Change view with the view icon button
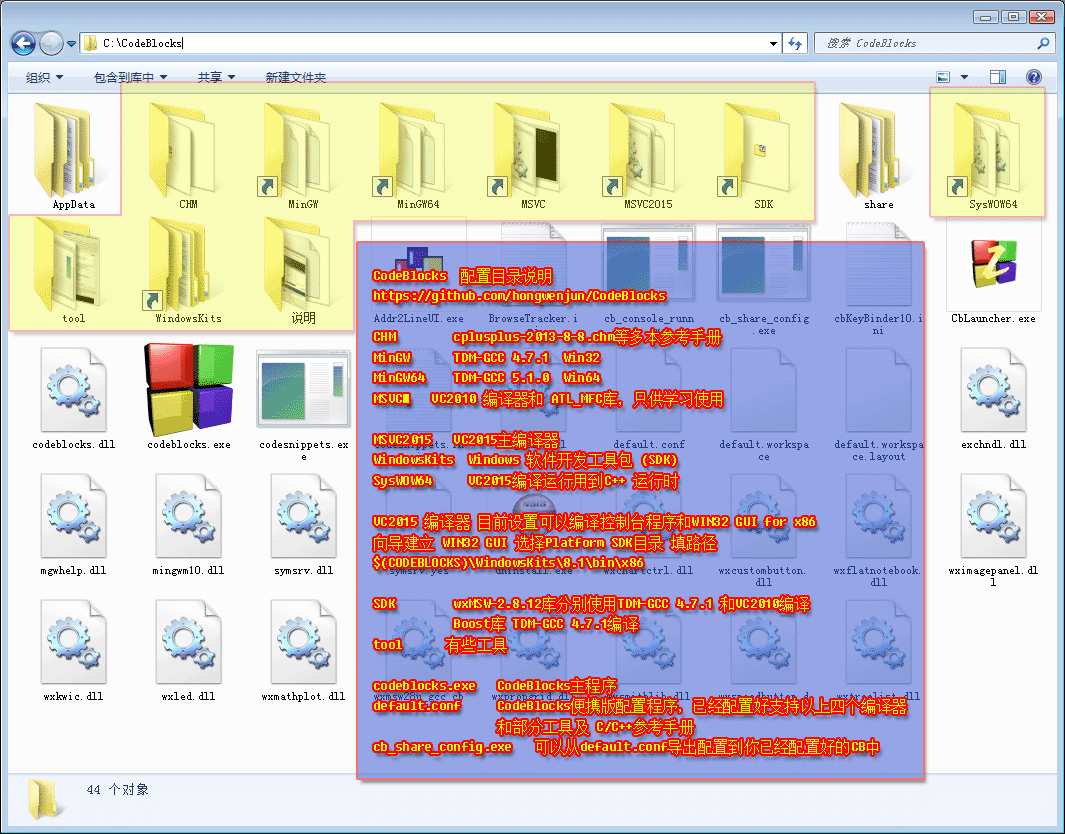 [943, 77]
